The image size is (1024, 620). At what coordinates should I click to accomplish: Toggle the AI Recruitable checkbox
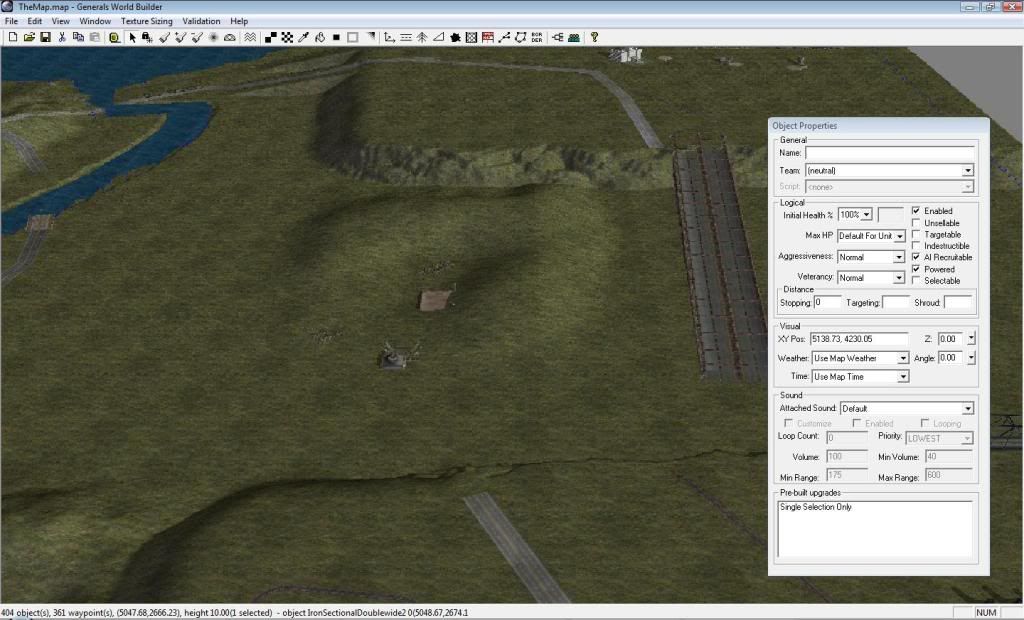pyautogui.click(x=916, y=257)
